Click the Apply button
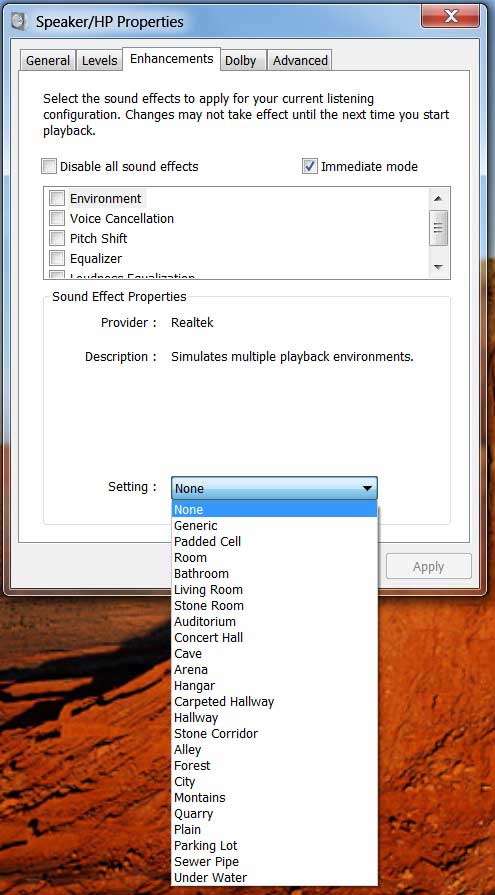Image resolution: width=495 pixels, height=895 pixels. (428, 567)
